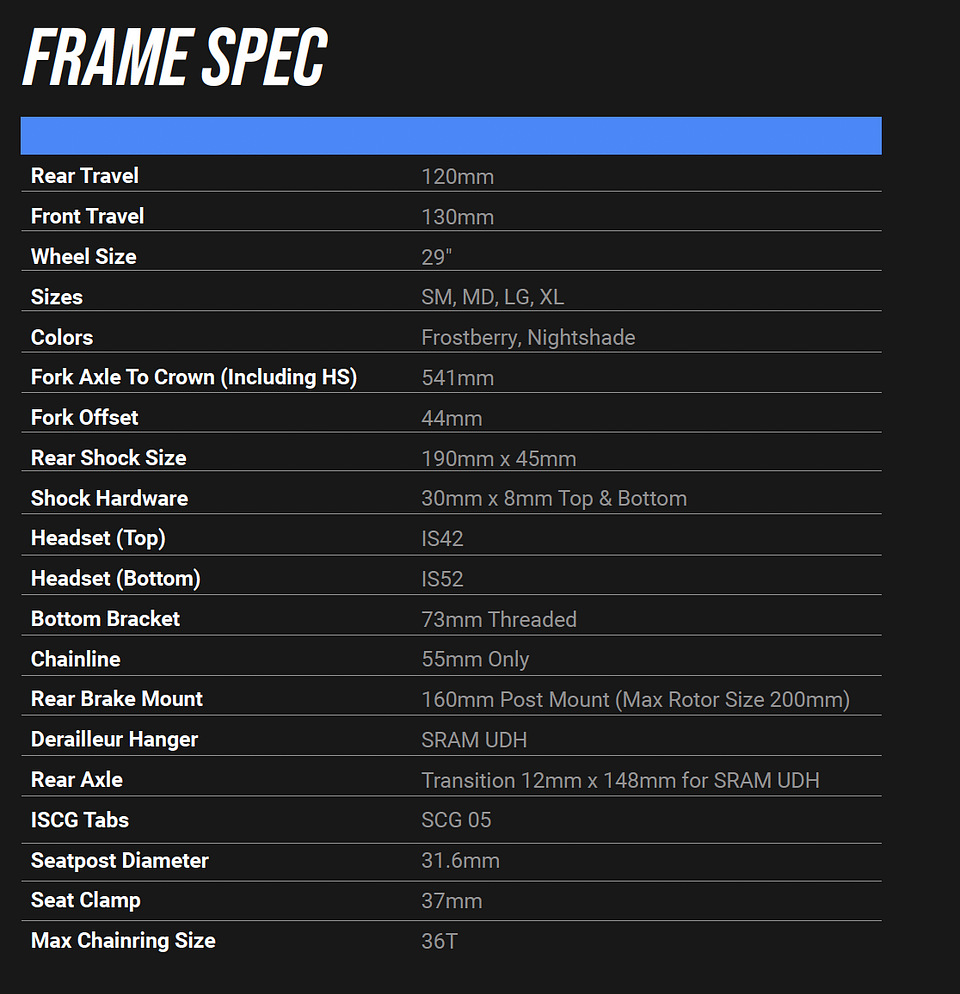The image size is (960, 994).
Task: Select the Wheel Size label
Action: coord(84,257)
